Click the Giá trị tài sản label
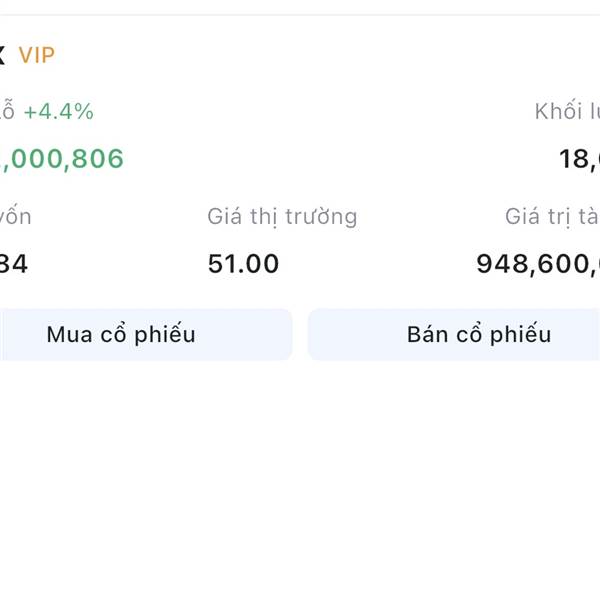 551,216
